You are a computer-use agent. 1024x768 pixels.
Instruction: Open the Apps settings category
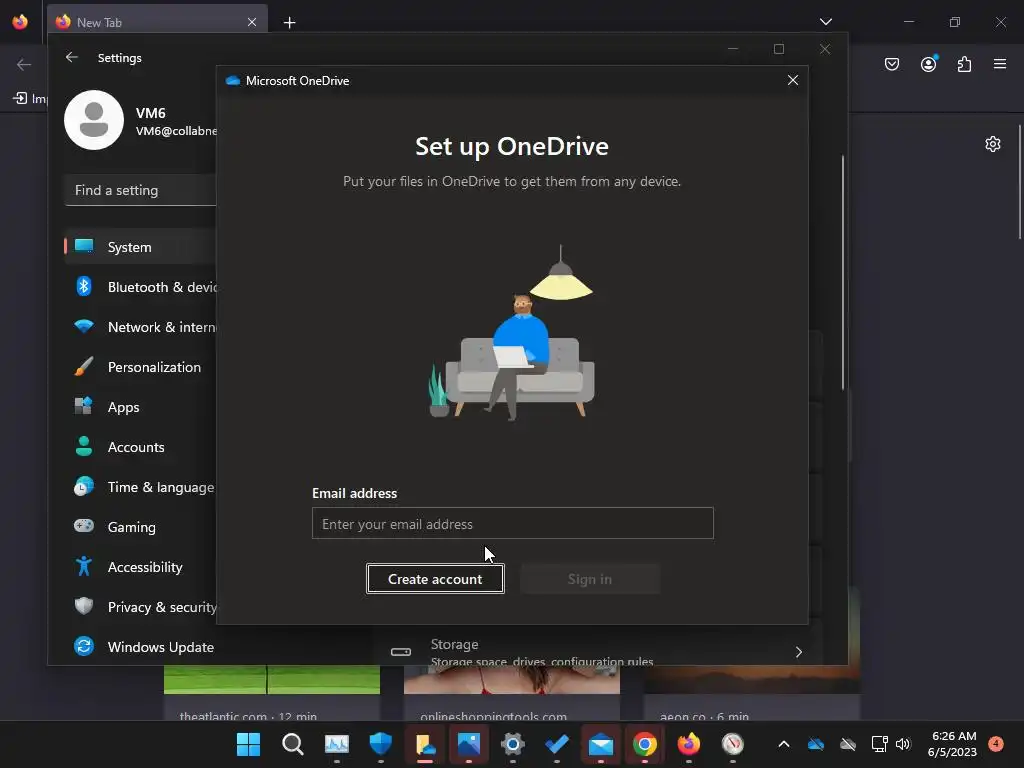tap(140, 407)
